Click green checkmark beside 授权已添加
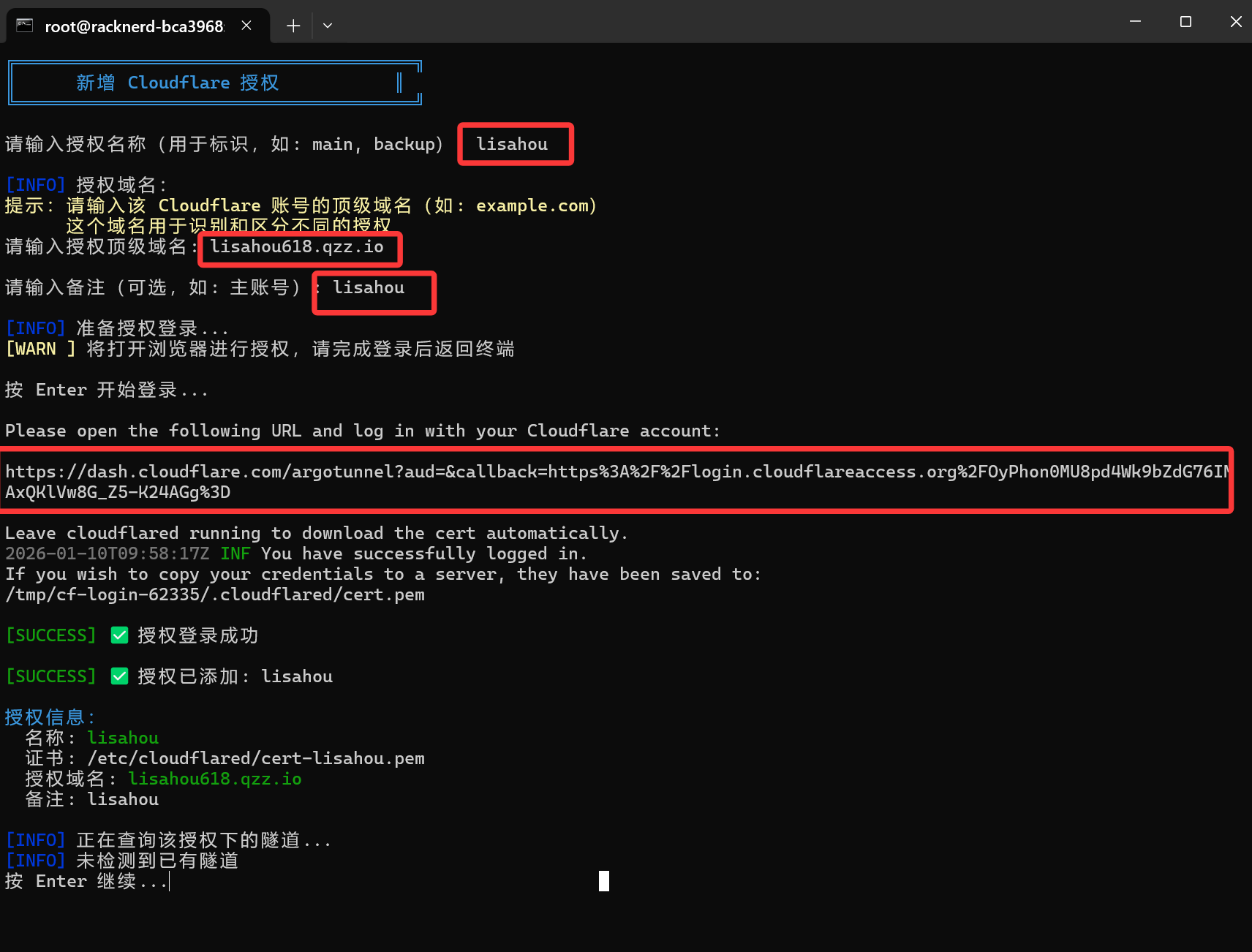The height and width of the screenshot is (952, 1252). click(120, 676)
